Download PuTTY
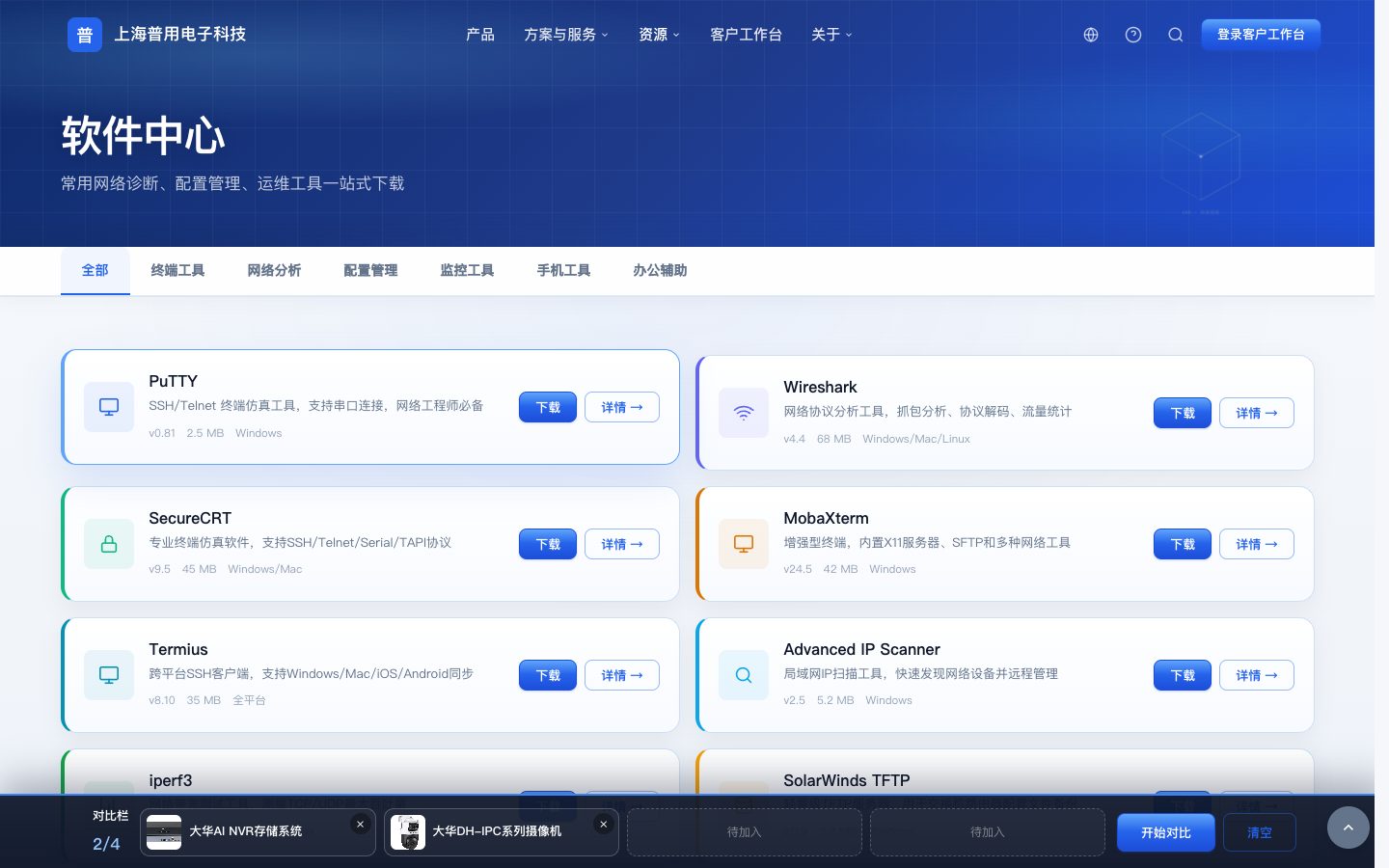The height and width of the screenshot is (868, 1389). (x=548, y=407)
